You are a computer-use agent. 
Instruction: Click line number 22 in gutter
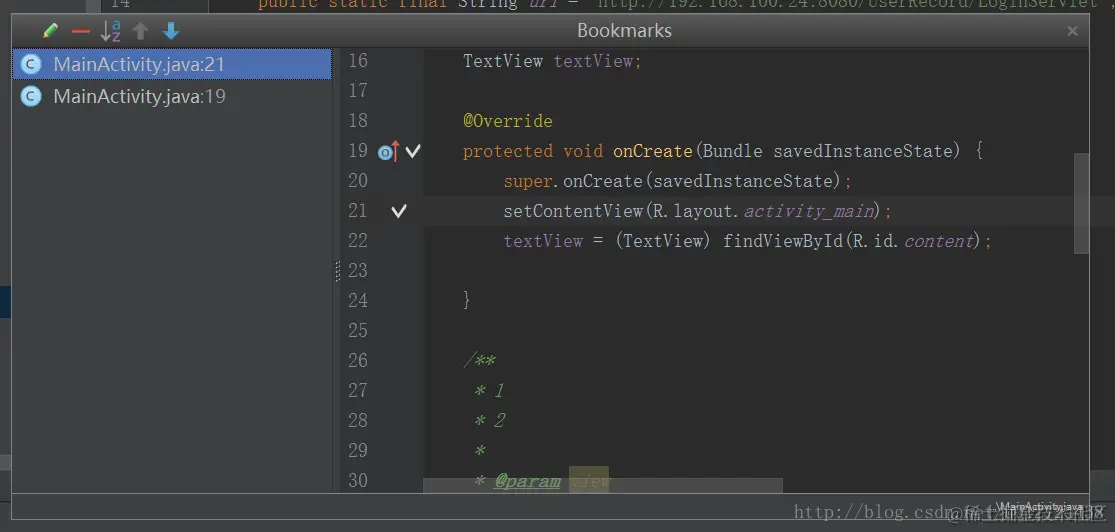point(358,240)
